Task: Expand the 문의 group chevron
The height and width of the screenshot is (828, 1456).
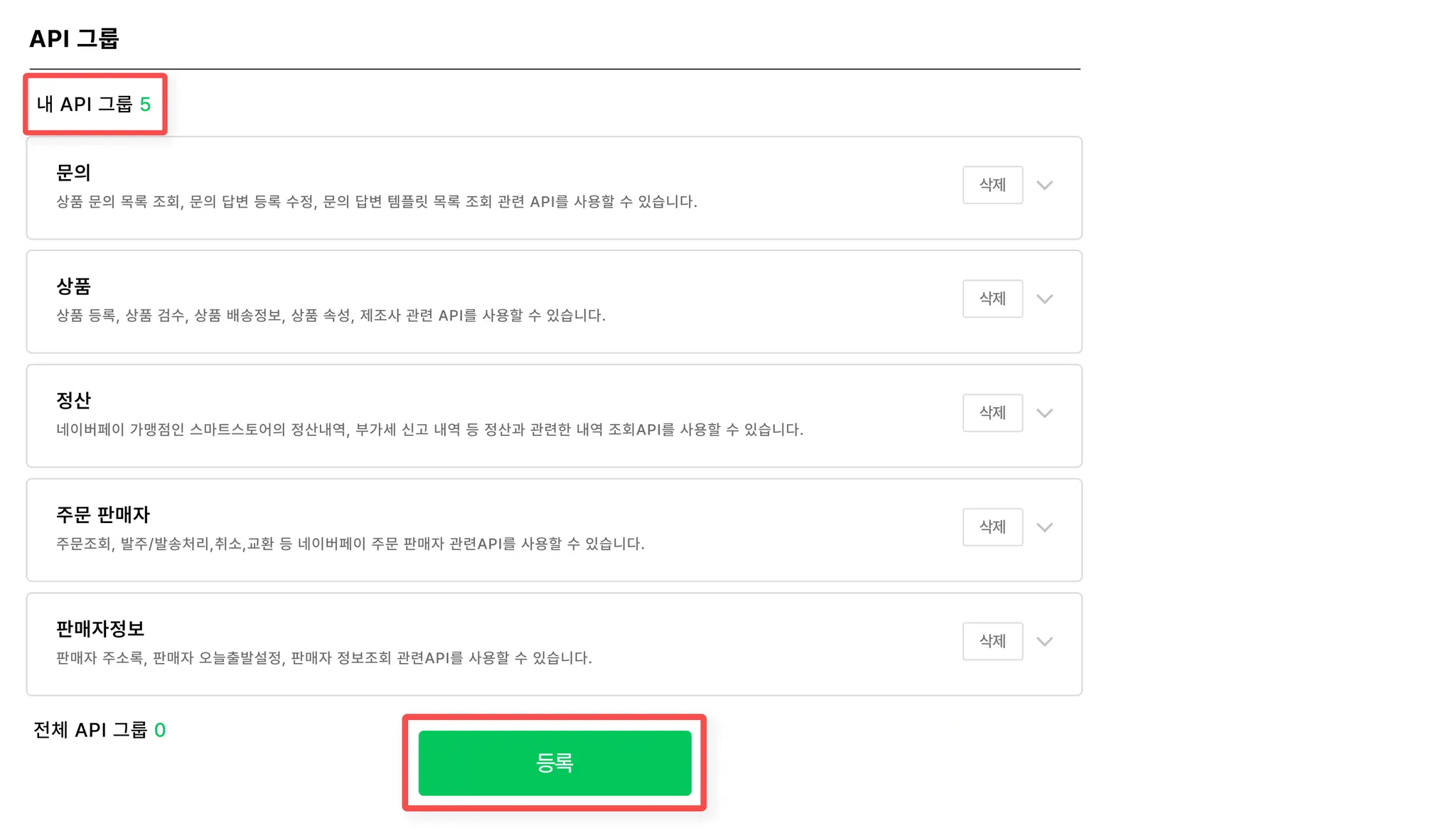Action: tap(1044, 186)
